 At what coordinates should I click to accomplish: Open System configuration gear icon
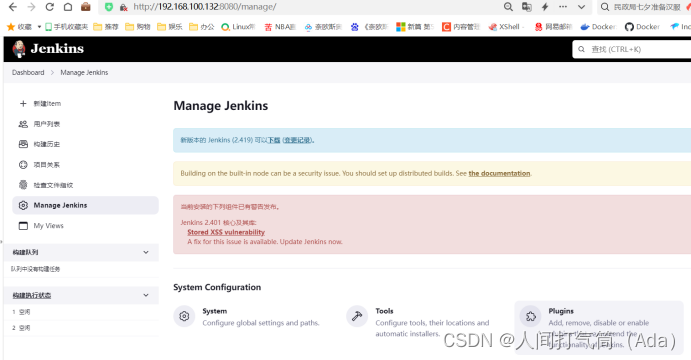tap(184, 316)
